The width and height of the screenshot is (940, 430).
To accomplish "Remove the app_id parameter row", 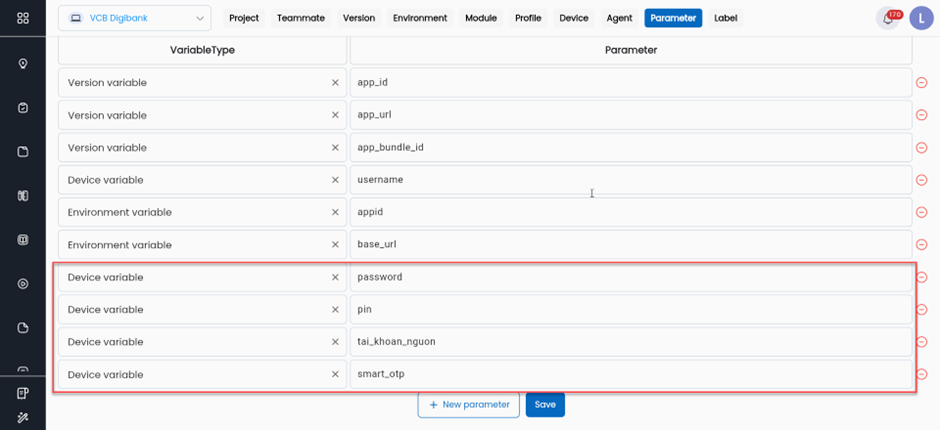I will (x=921, y=83).
